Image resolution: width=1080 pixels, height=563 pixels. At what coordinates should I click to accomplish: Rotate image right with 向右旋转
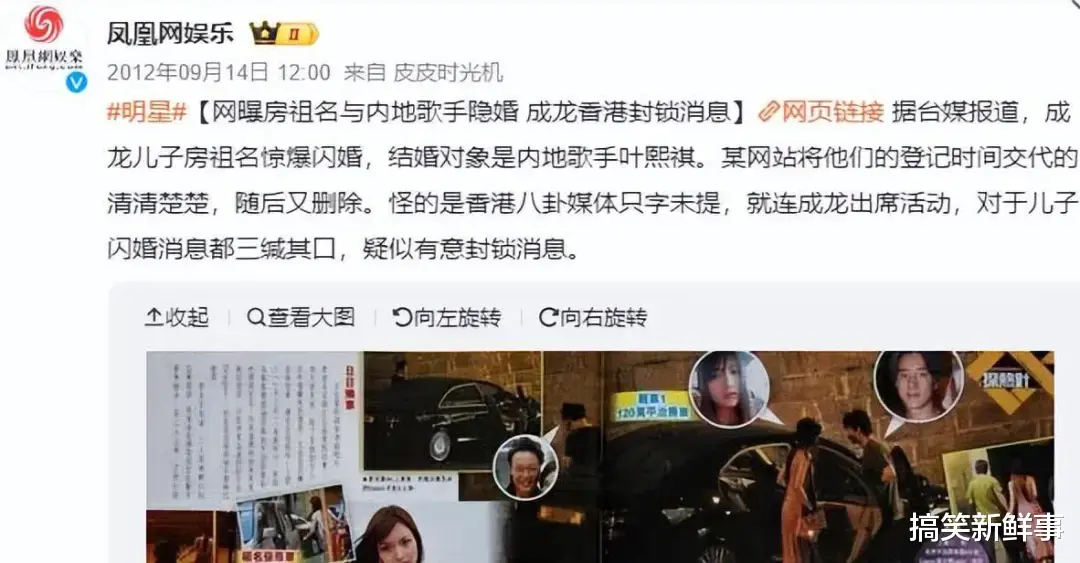coord(593,317)
